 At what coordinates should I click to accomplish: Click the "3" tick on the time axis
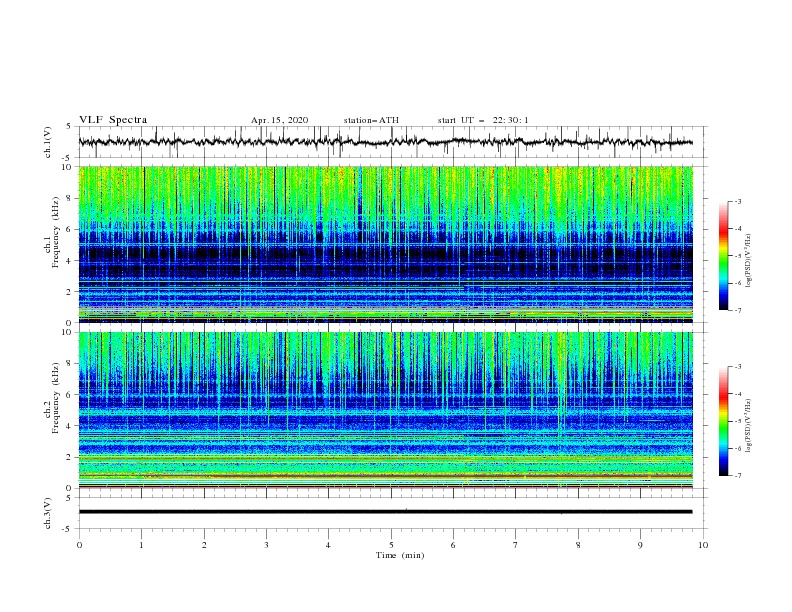point(266,545)
